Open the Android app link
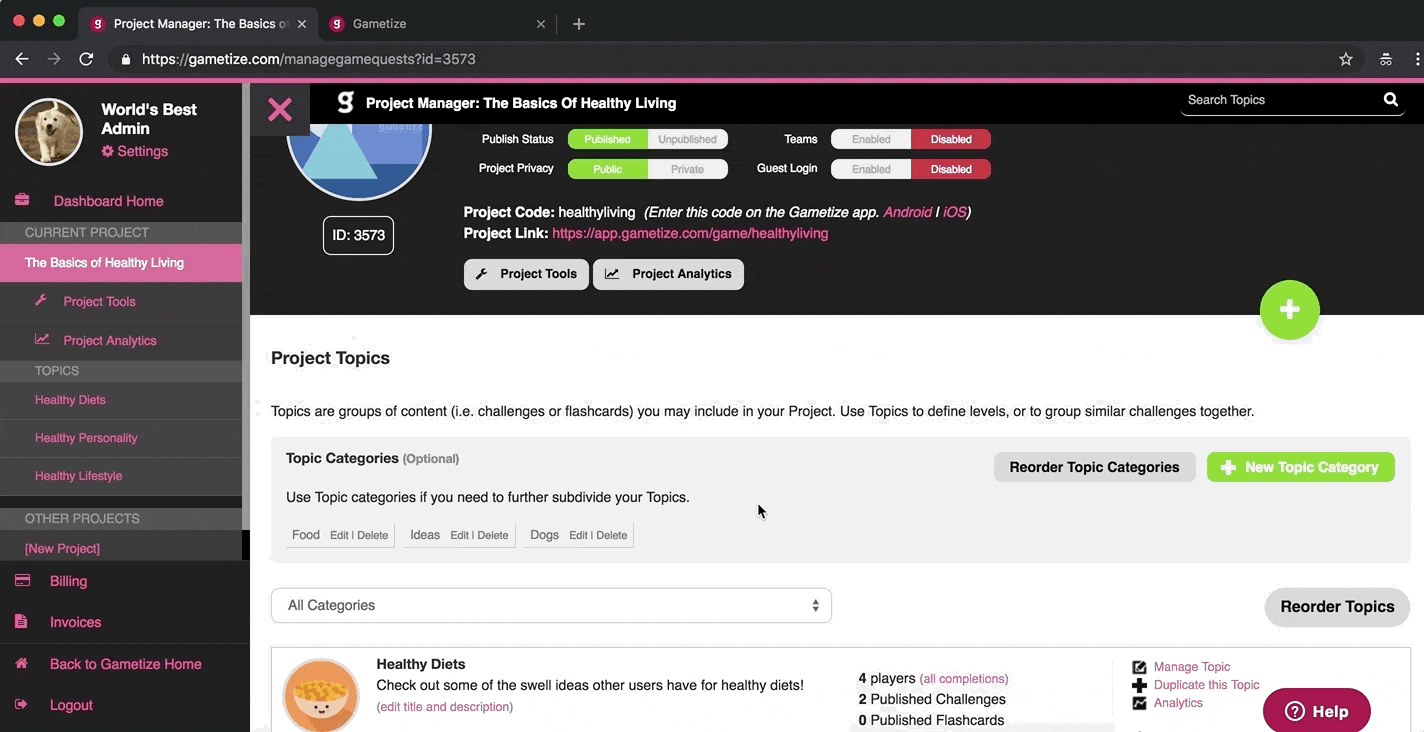 (907, 212)
